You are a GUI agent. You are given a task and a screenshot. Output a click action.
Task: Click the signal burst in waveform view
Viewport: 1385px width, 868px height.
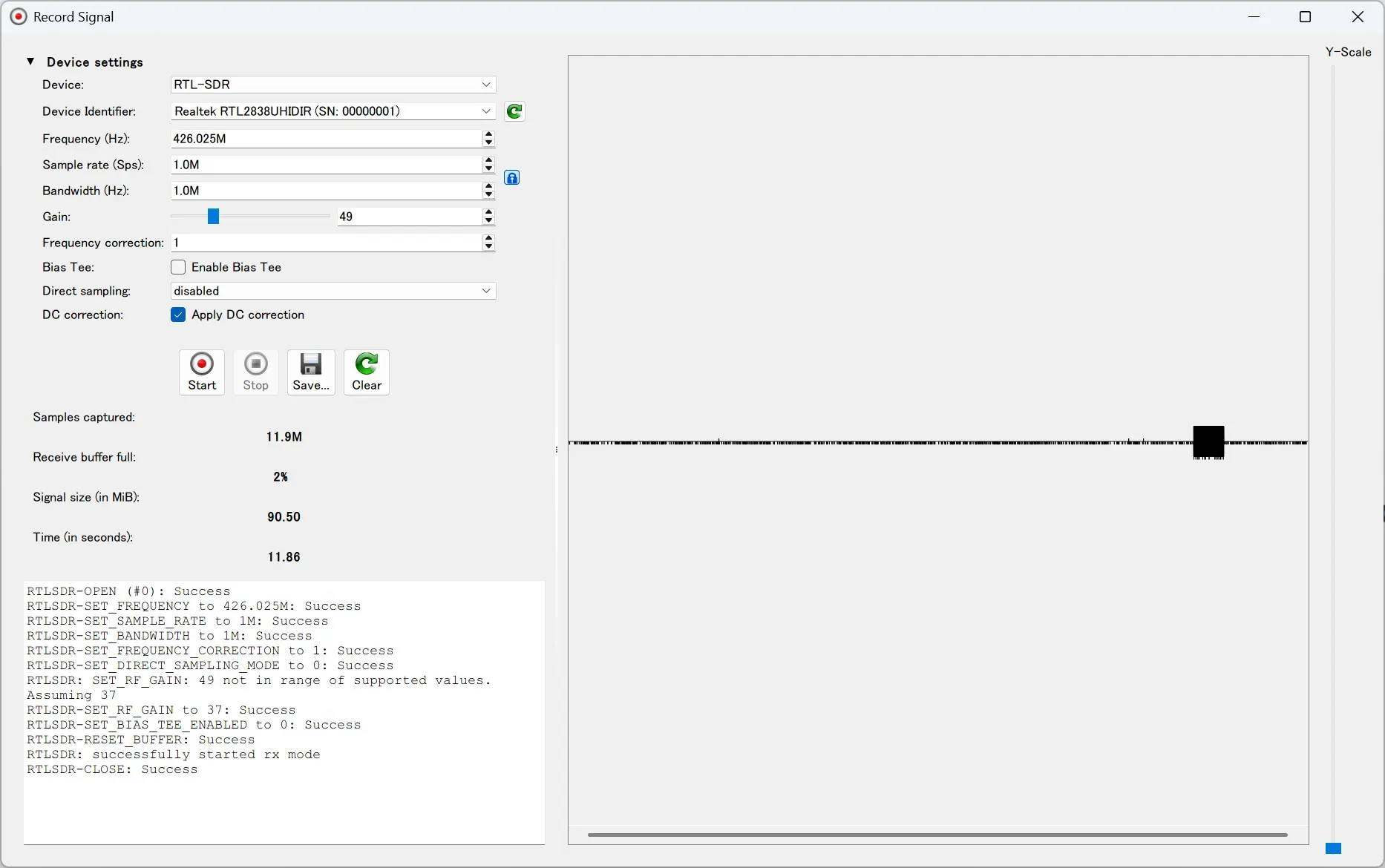(1208, 442)
